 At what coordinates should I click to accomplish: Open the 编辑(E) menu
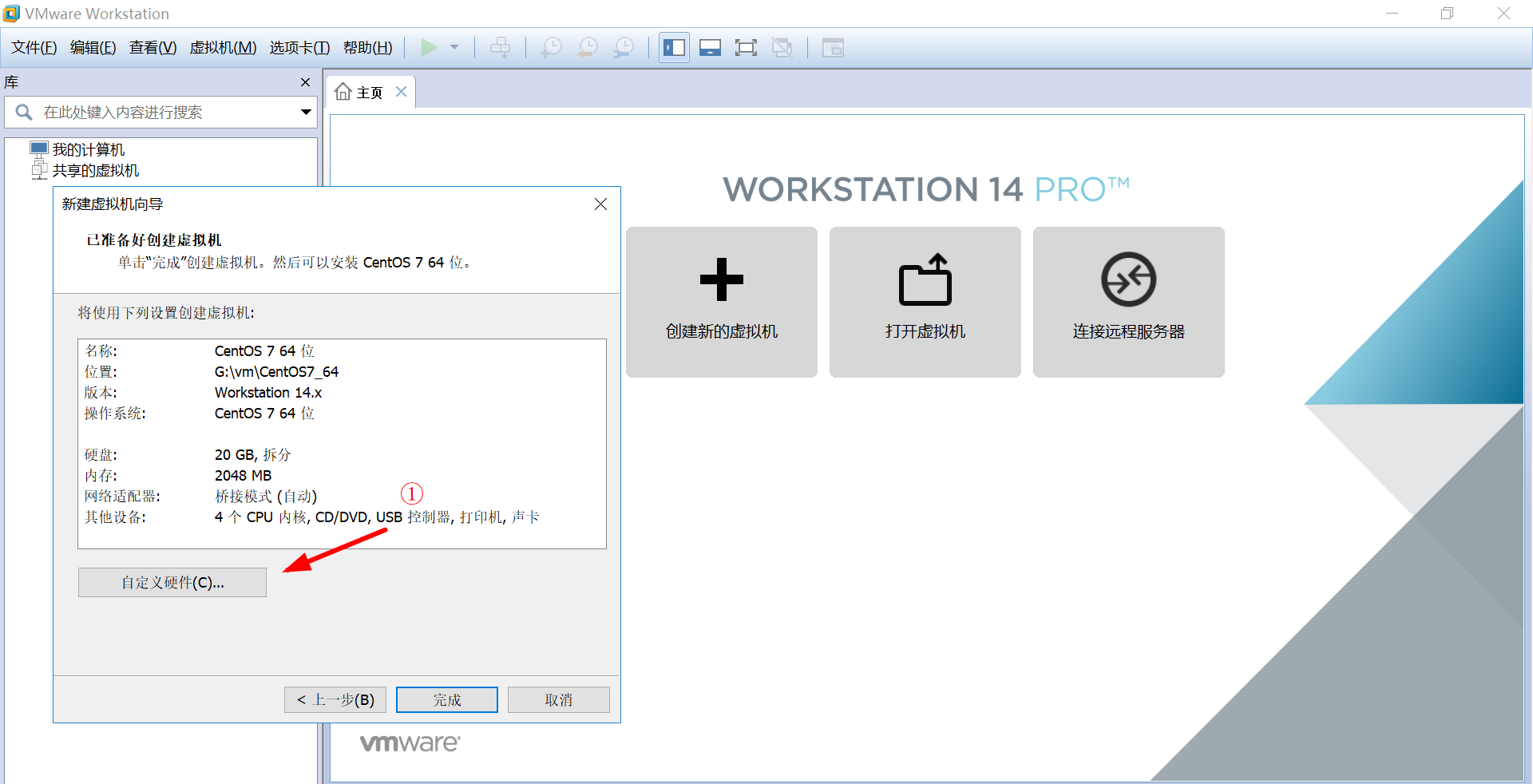pos(93,48)
